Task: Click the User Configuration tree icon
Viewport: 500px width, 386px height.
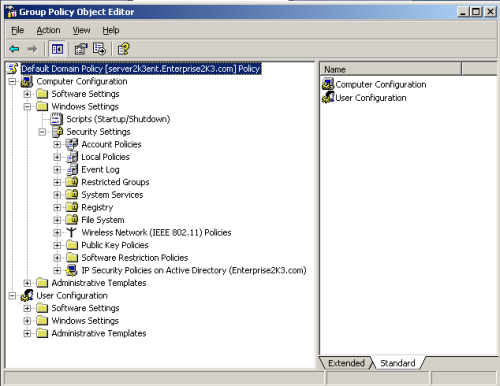Action: [x=27, y=295]
